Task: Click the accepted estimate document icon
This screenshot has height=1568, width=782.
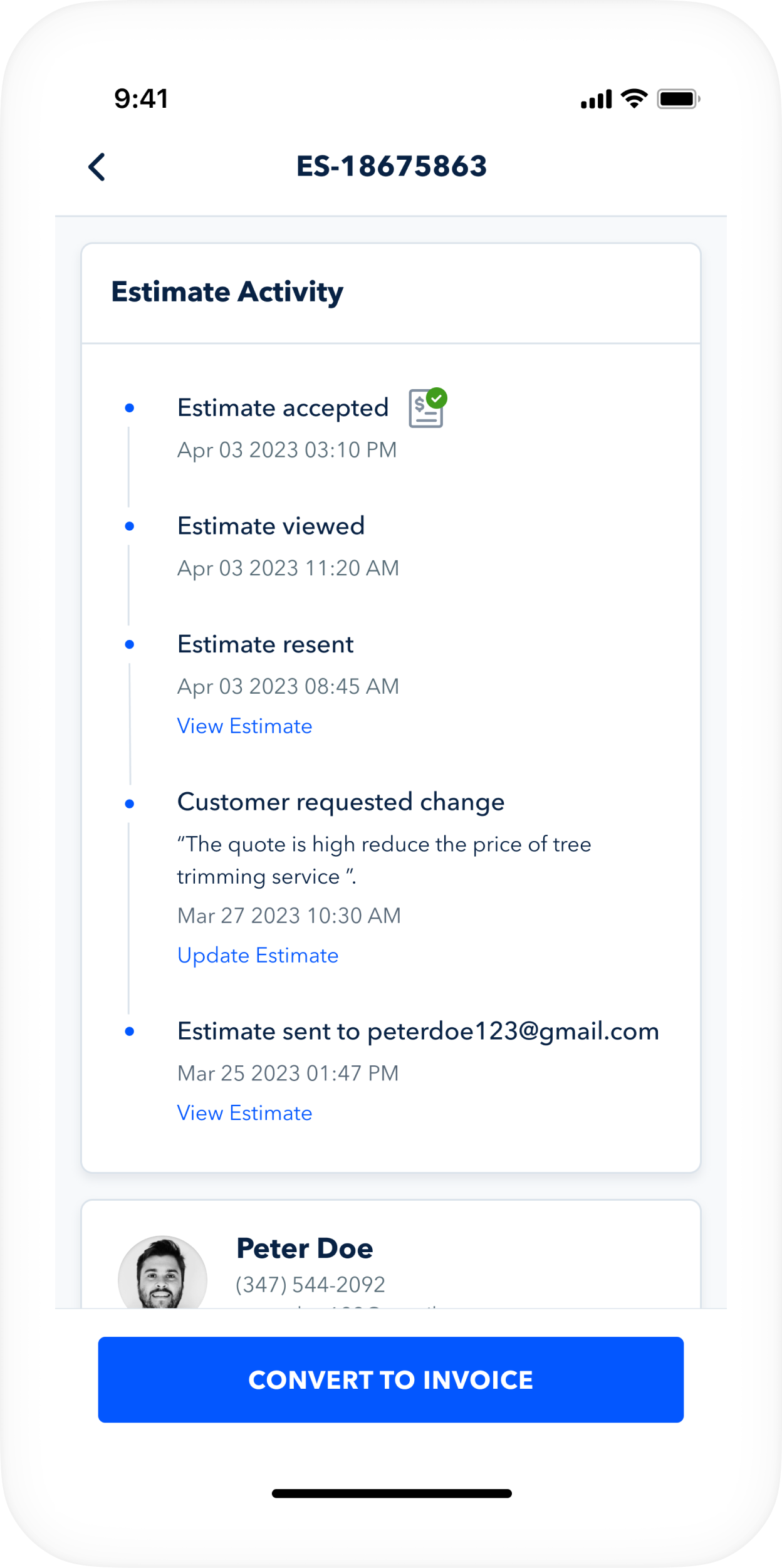Action: tap(427, 408)
